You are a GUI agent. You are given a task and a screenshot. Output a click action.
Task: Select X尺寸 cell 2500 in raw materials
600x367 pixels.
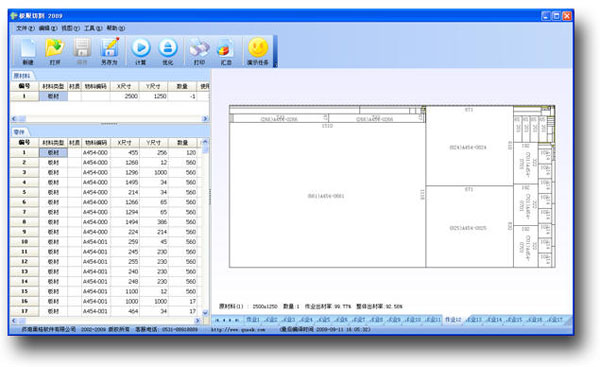pyautogui.click(x=124, y=96)
